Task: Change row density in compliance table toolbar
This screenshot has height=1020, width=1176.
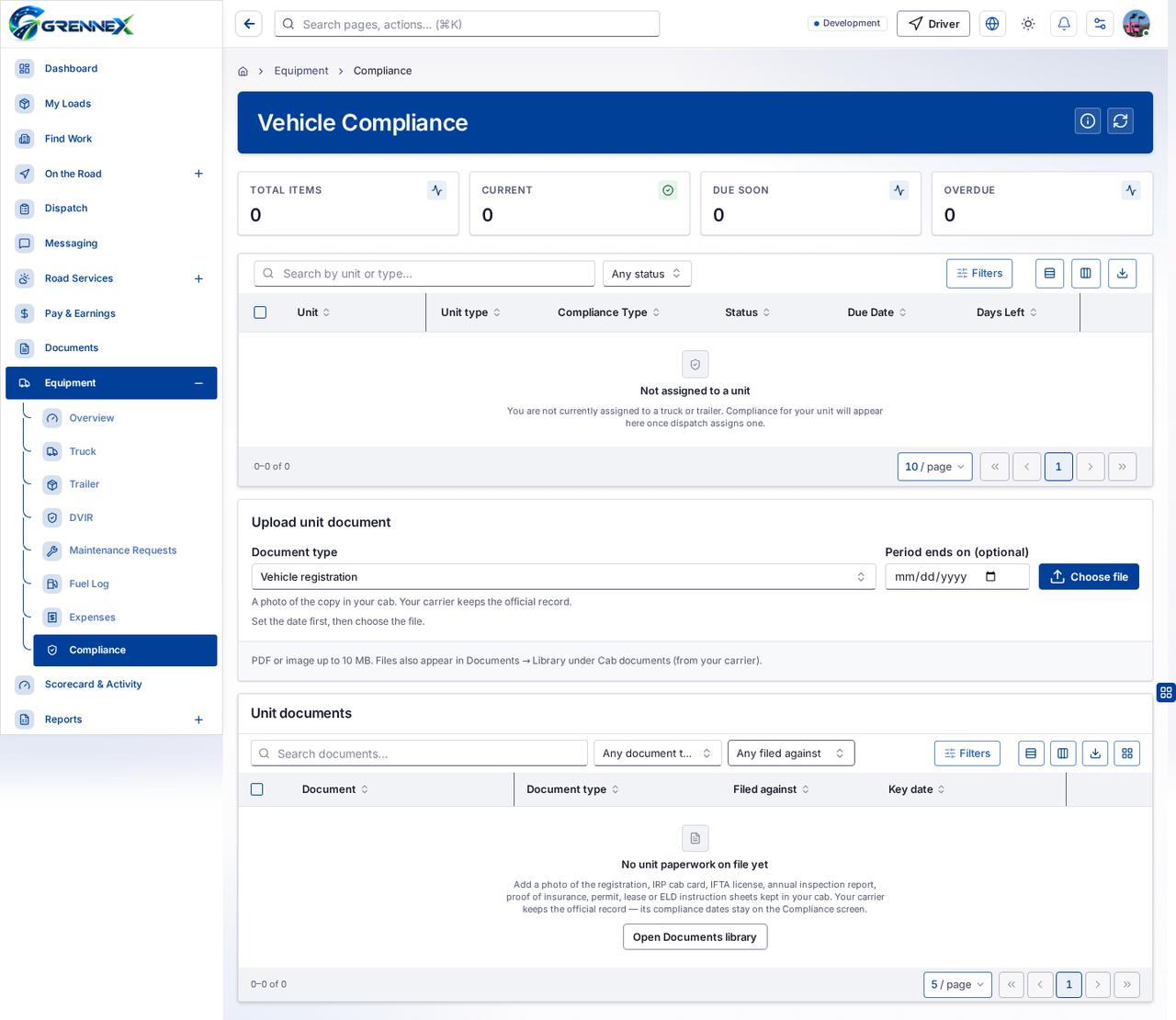Action: click(1050, 273)
